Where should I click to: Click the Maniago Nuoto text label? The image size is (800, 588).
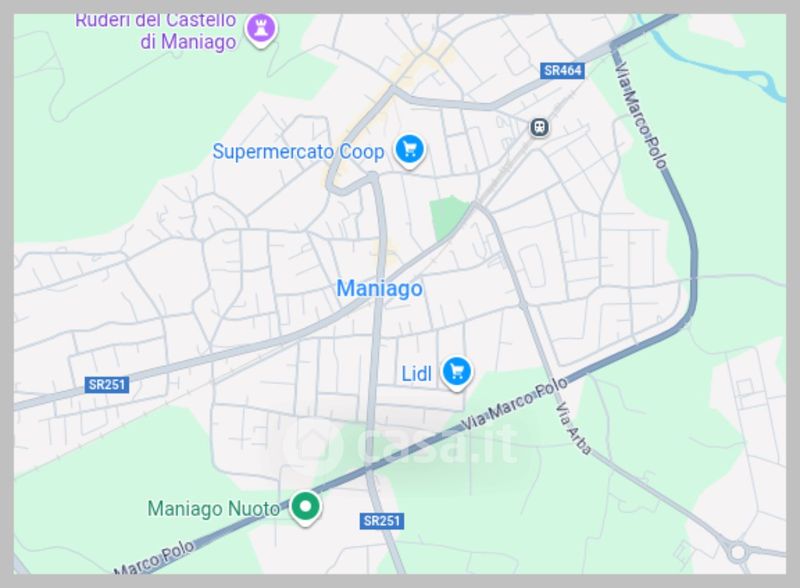click(213, 508)
